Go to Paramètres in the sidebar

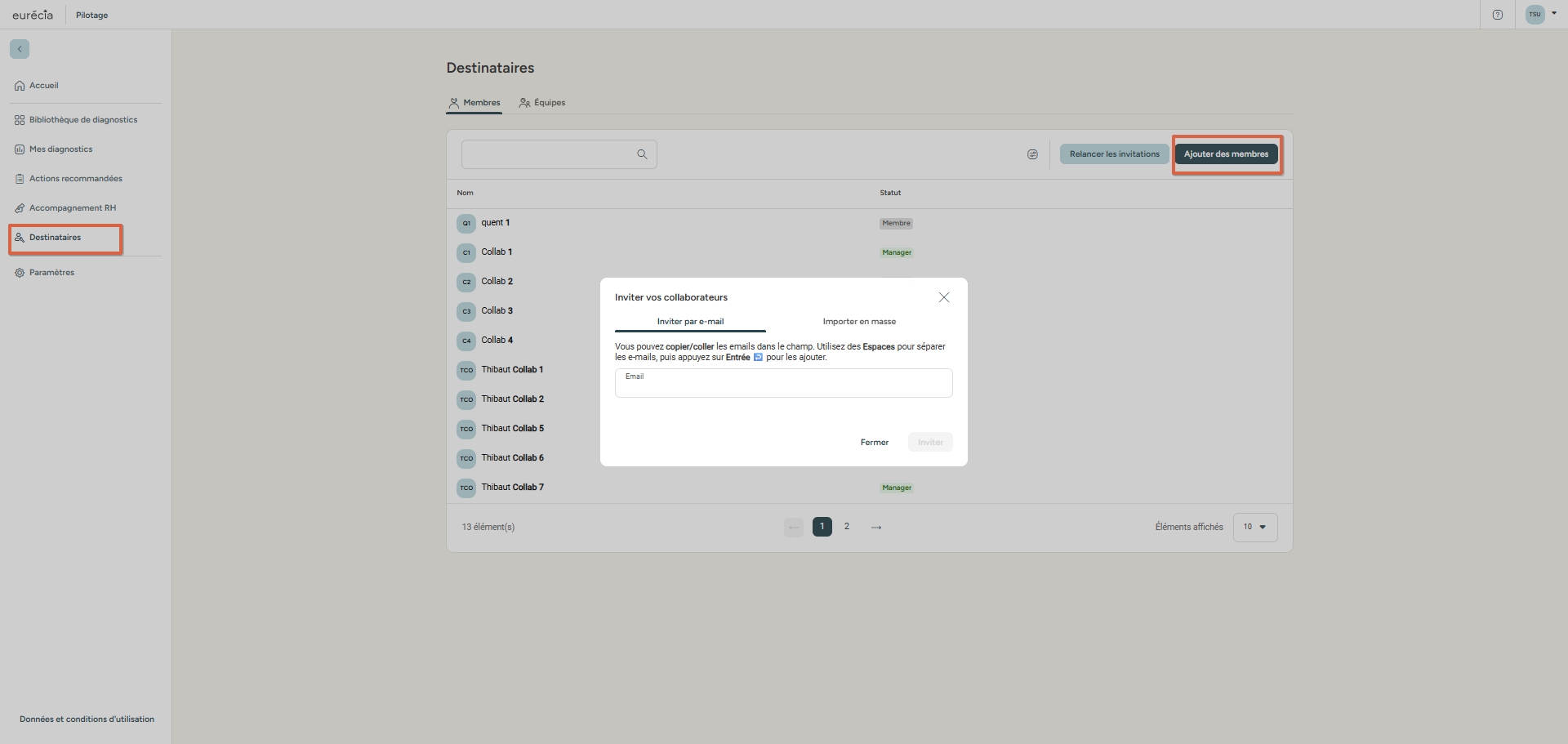click(x=51, y=273)
